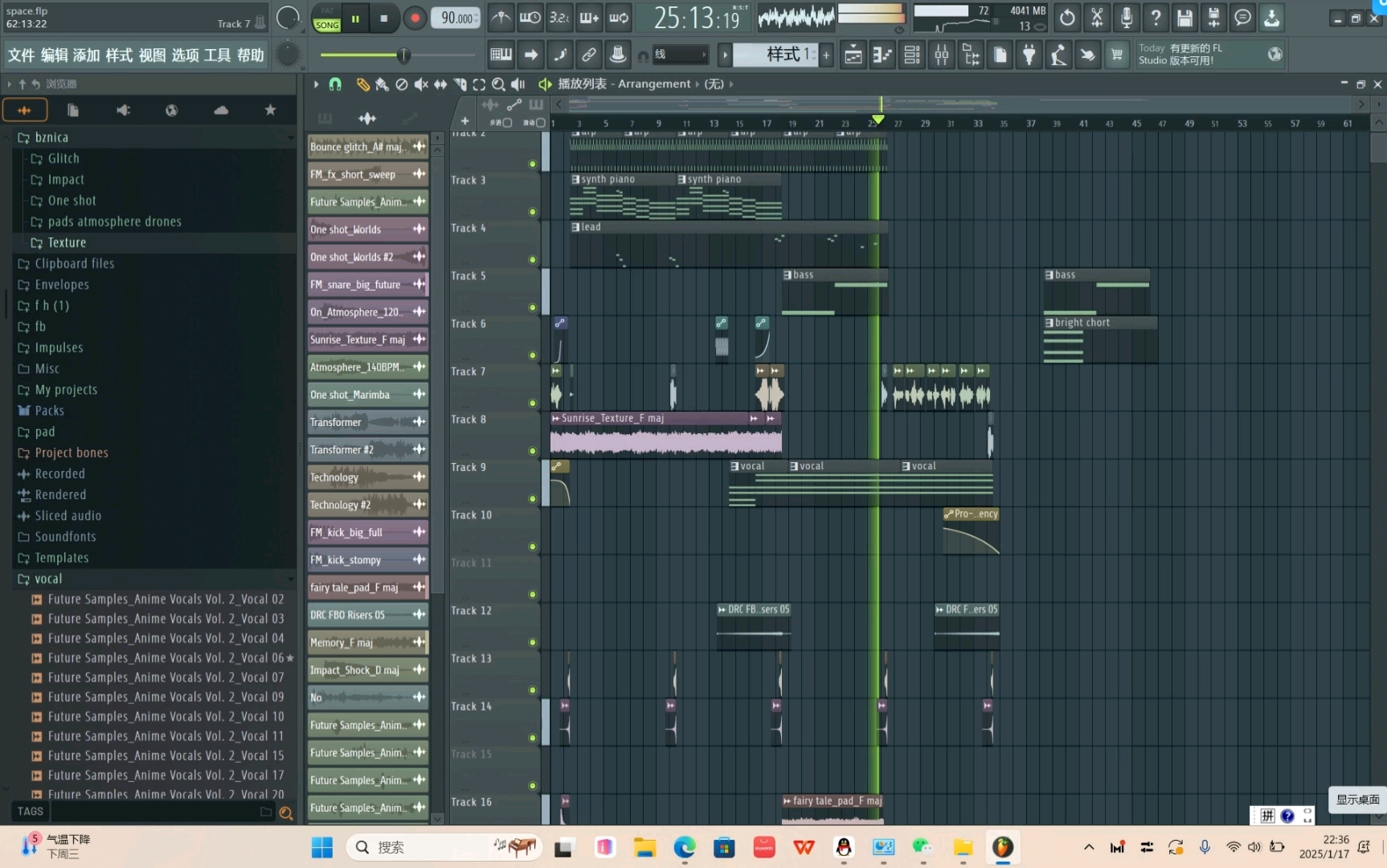This screenshot has height=868, width=1387.
Task: Click the record button in transport
Action: (415, 18)
